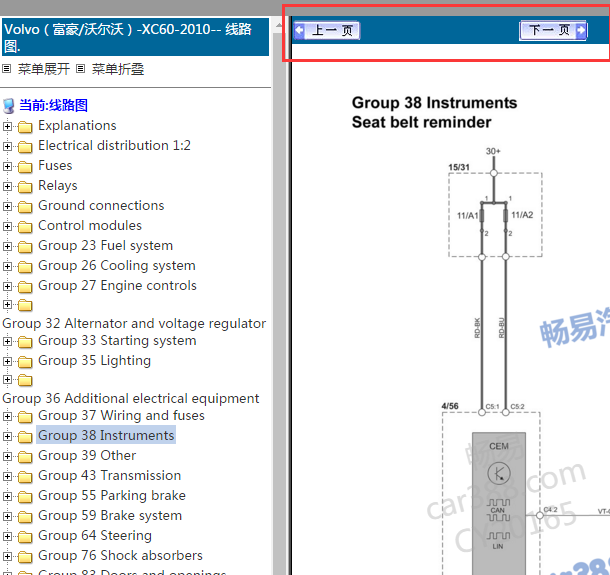Viewport: 610px width, 575px height.
Task: Click the Group 36 Additional electrical folder icon
Action: 25,380
